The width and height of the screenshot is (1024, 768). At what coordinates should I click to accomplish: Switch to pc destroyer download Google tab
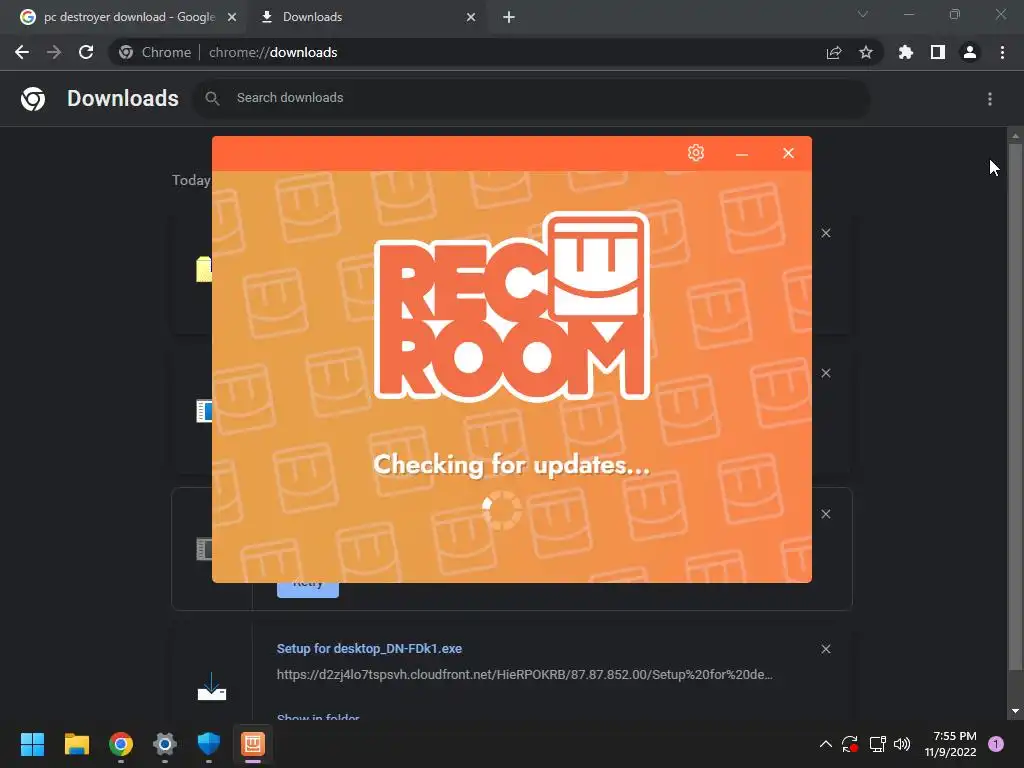pos(123,17)
